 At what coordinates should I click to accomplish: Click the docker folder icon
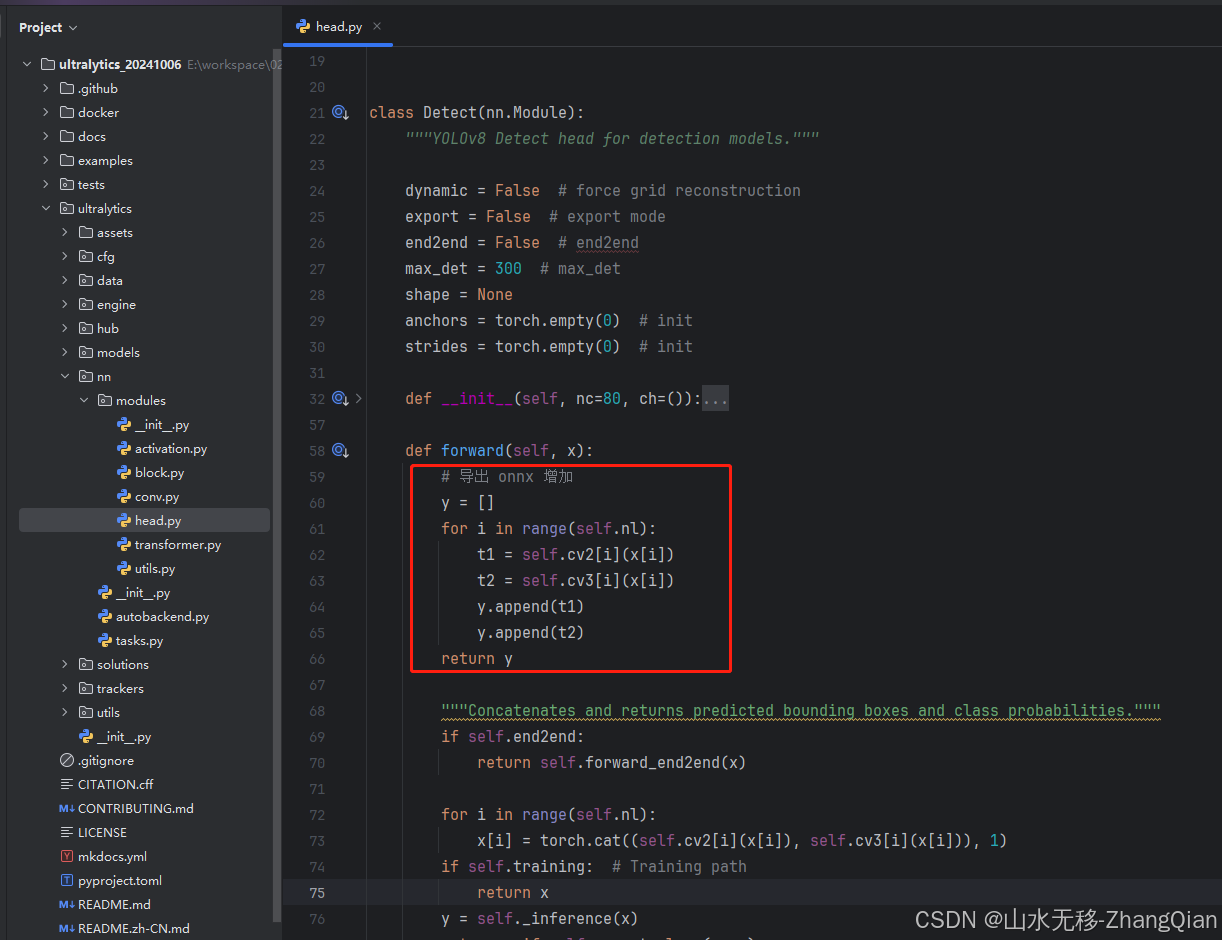[x=67, y=112]
